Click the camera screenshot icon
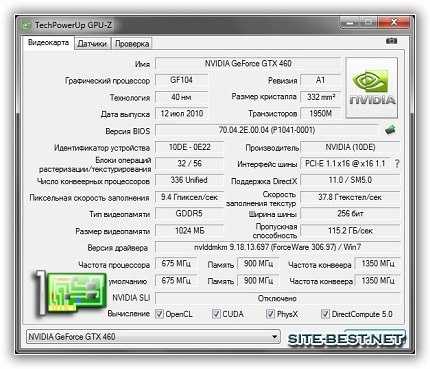The height and width of the screenshot is (369, 430). click(391, 41)
